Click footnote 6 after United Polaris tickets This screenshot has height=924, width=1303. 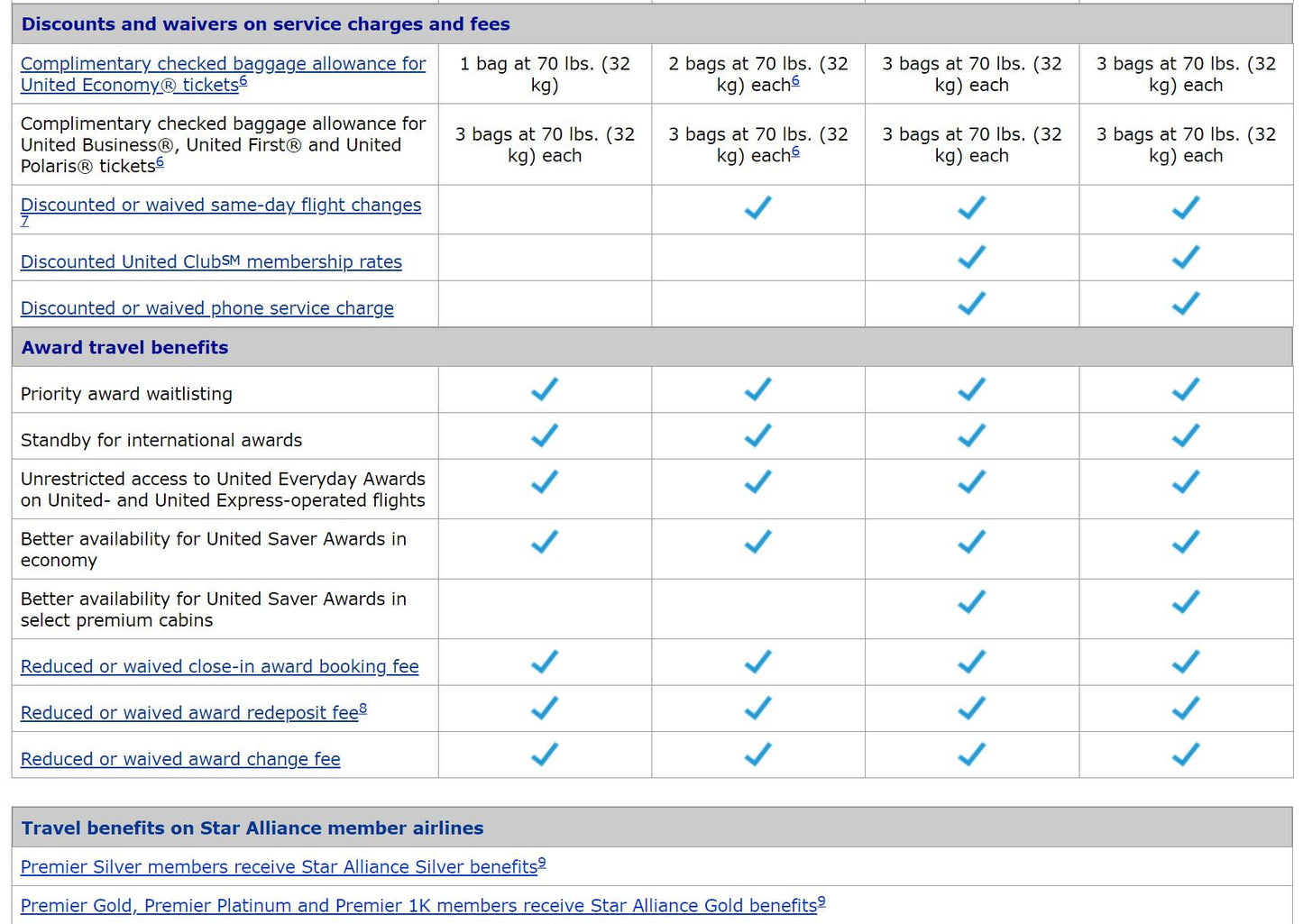(161, 162)
